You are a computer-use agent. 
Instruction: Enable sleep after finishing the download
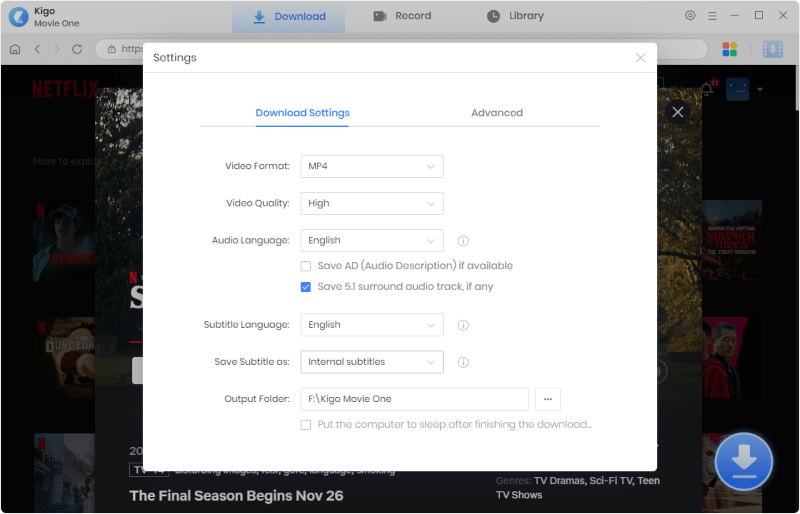pyautogui.click(x=306, y=425)
